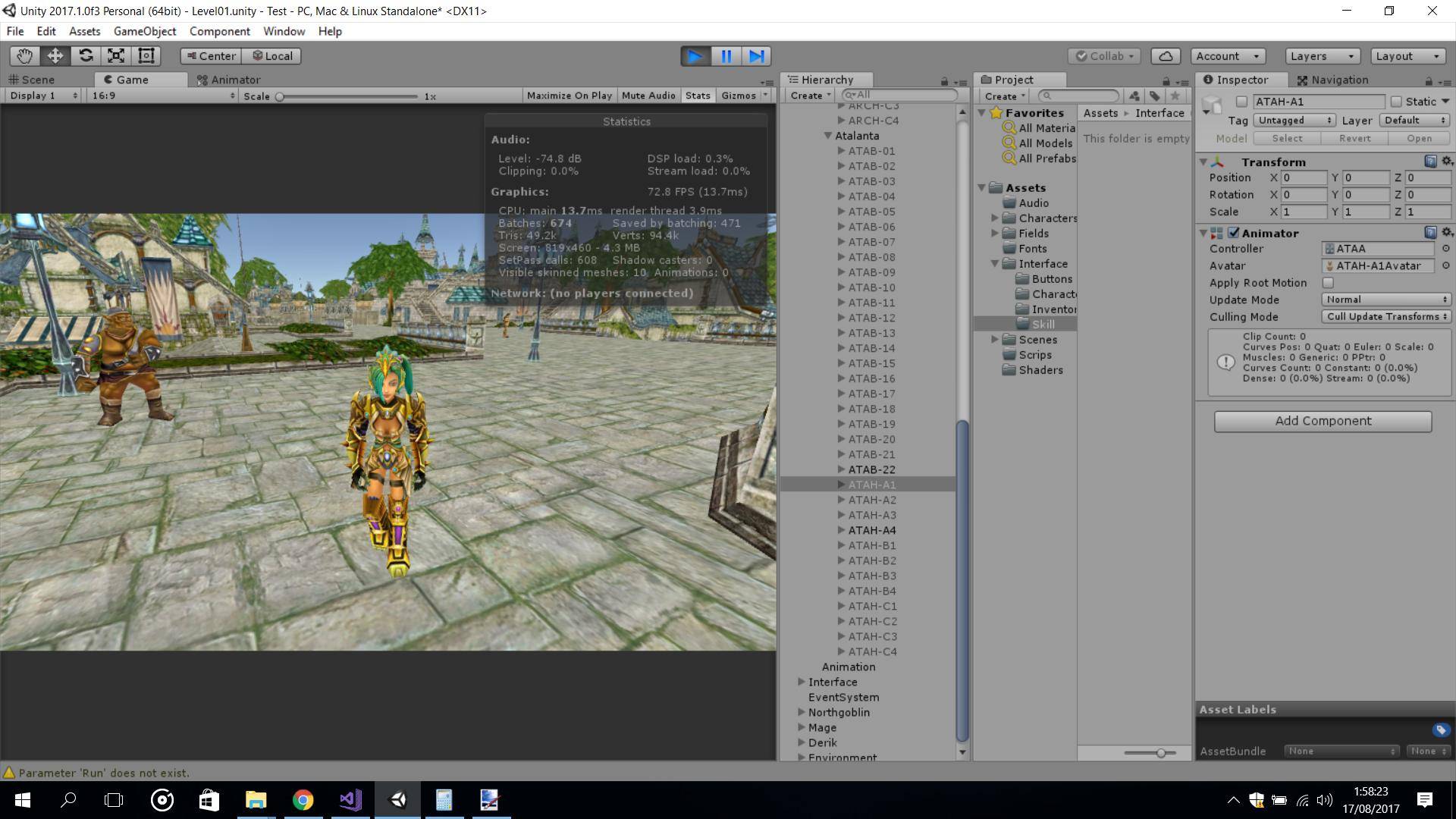Toggle Maximize On Play

569,96
